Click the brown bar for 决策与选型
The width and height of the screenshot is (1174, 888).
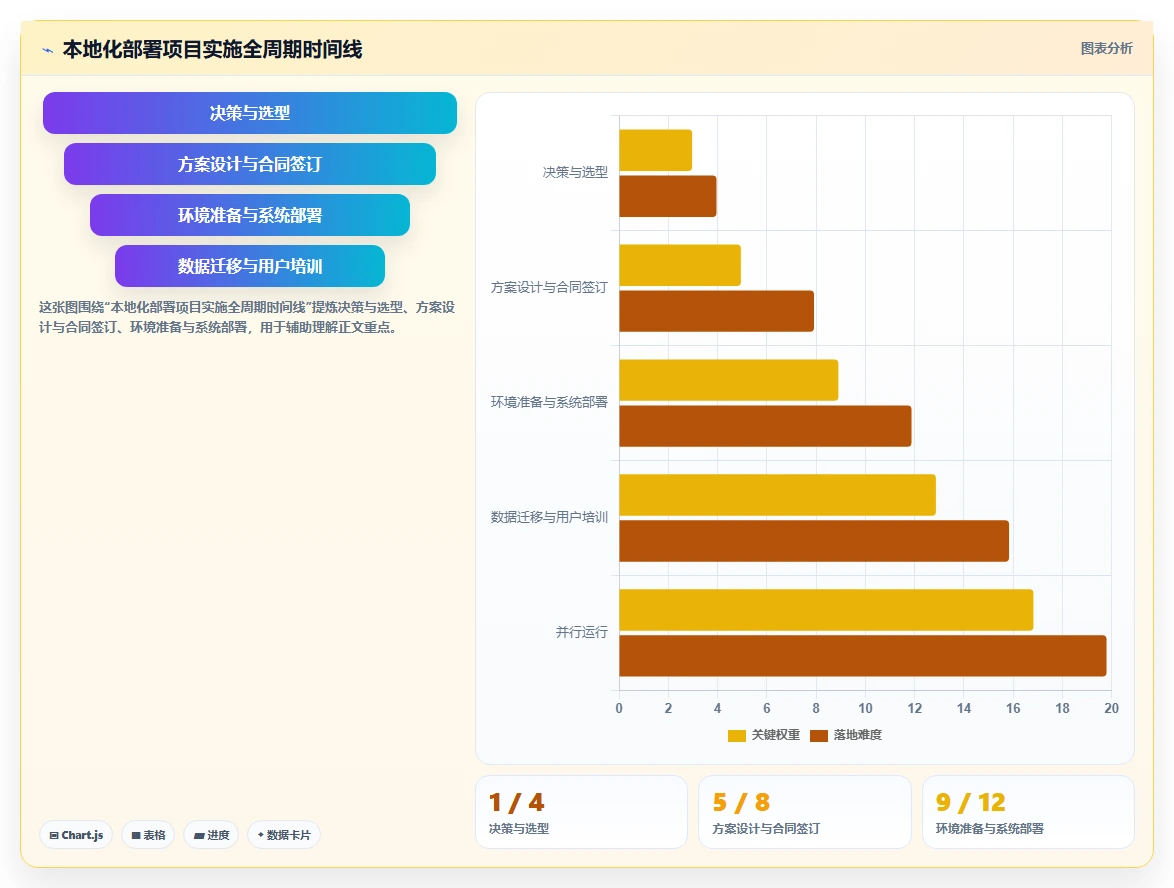pyautogui.click(x=668, y=196)
